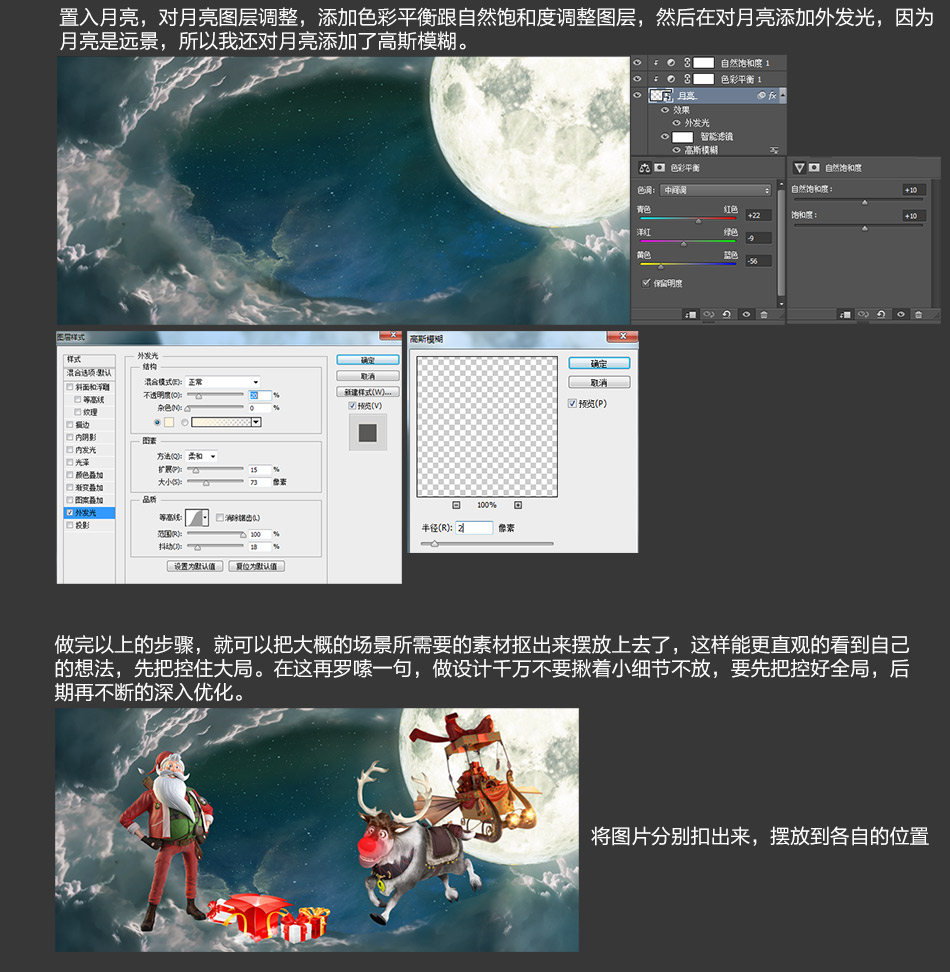Click the 色彩平衡 1 adjustment layer icon
This screenshot has width=950, height=972.
tap(671, 79)
